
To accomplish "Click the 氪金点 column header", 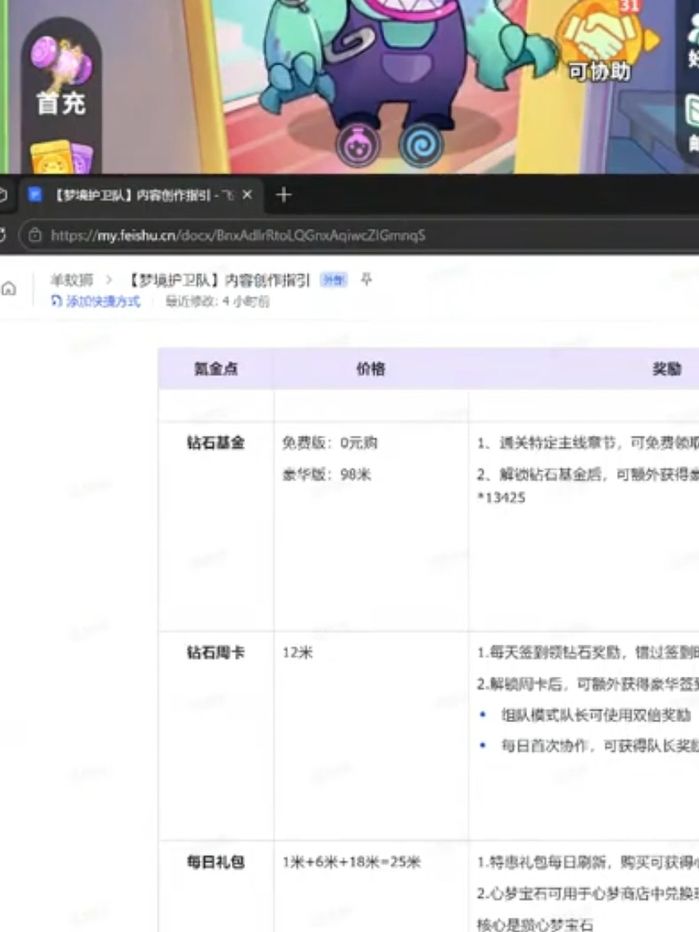I will pos(215,369).
